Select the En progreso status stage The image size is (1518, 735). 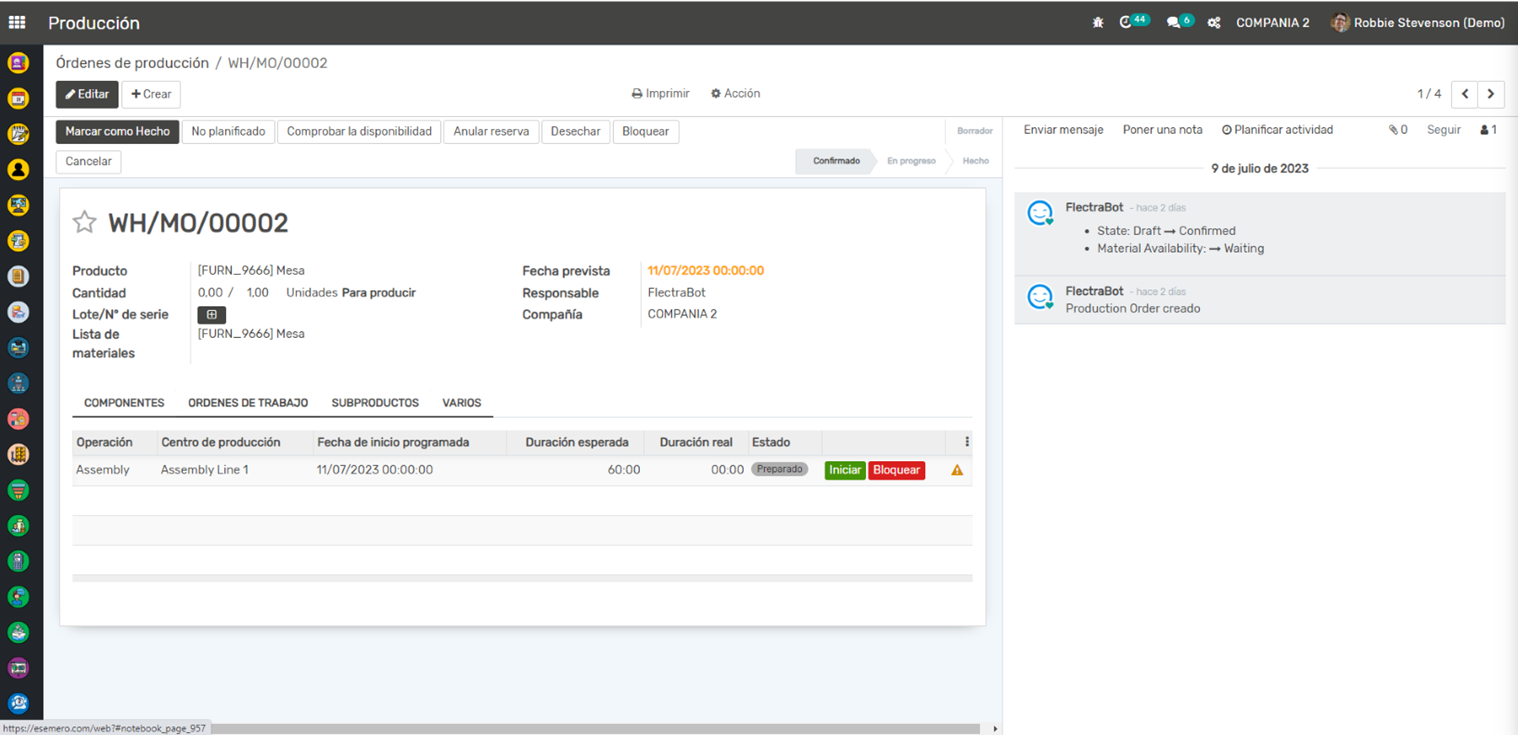point(911,161)
